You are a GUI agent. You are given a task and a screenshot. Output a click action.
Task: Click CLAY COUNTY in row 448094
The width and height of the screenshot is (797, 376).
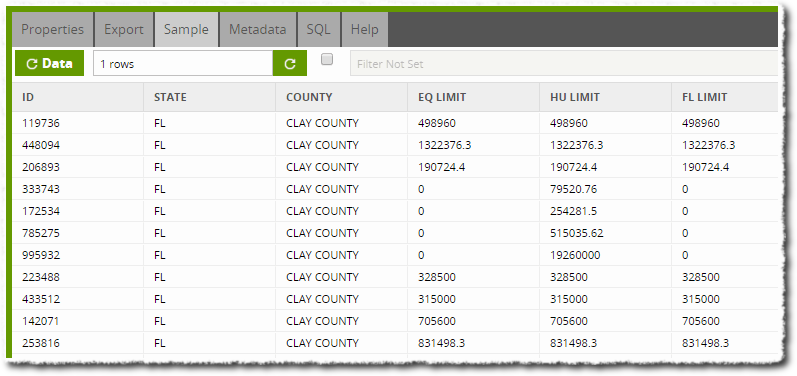pyautogui.click(x=322, y=145)
